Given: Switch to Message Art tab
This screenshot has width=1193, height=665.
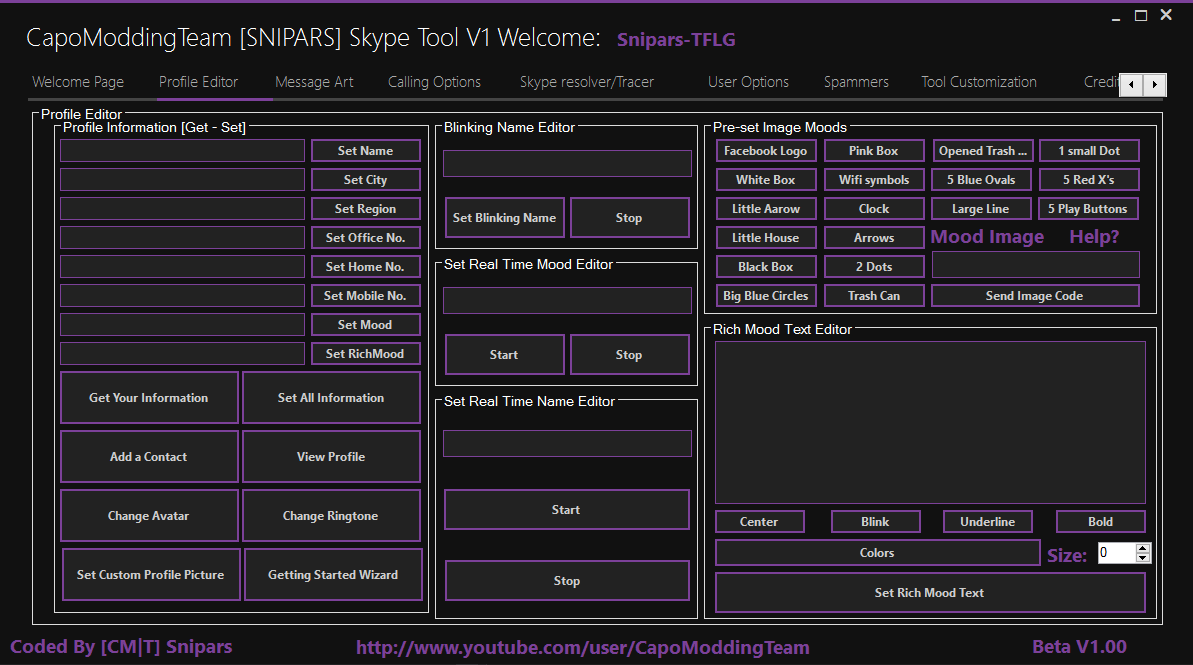Looking at the screenshot, I should coord(314,82).
